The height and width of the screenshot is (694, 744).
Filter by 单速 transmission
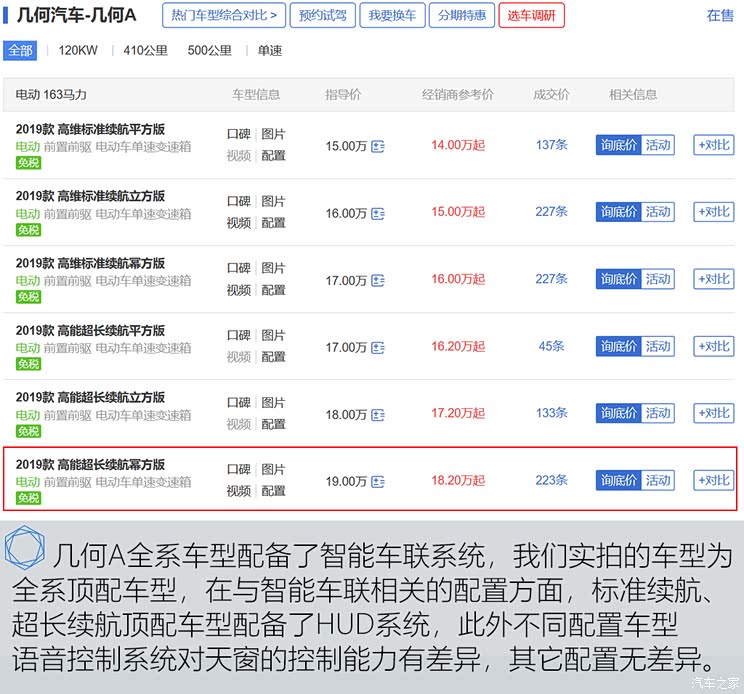click(270, 50)
